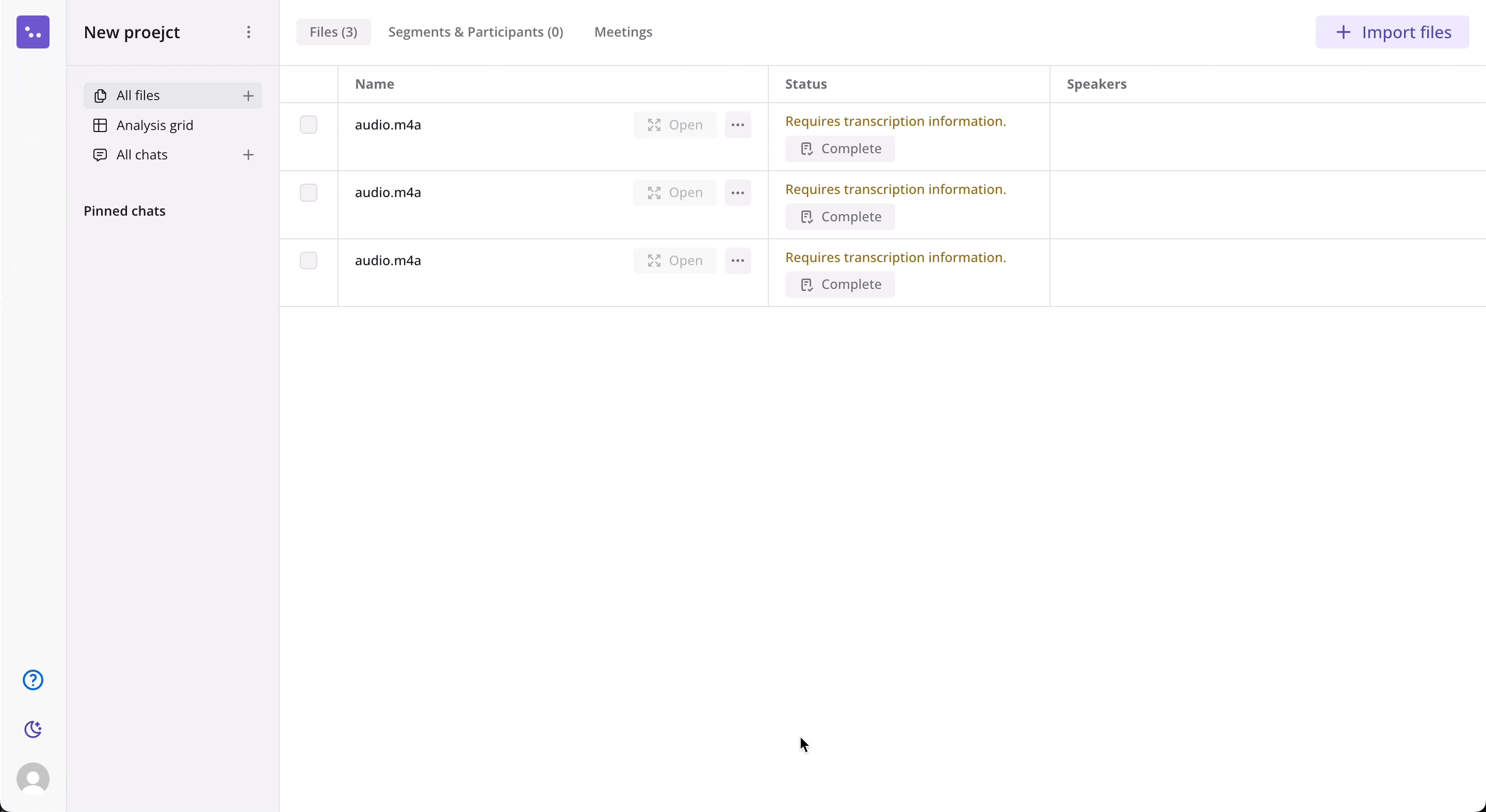Click Complete button for first file
The image size is (1486, 812).
tap(840, 149)
